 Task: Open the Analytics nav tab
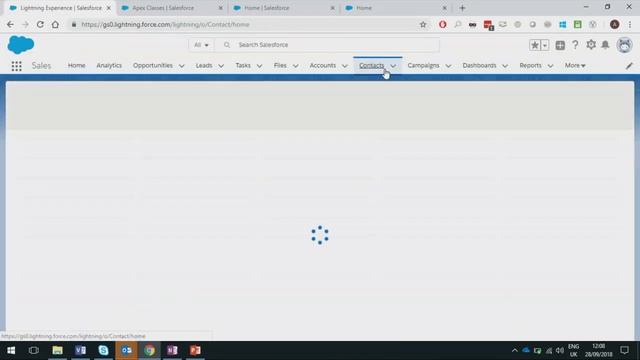(x=109, y=65)
